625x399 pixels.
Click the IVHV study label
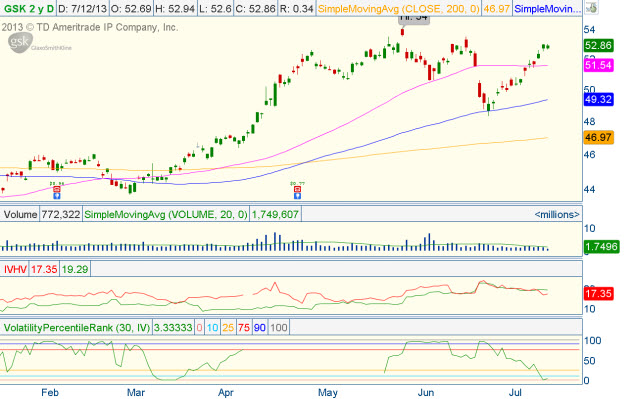click(x=15, y=269)
